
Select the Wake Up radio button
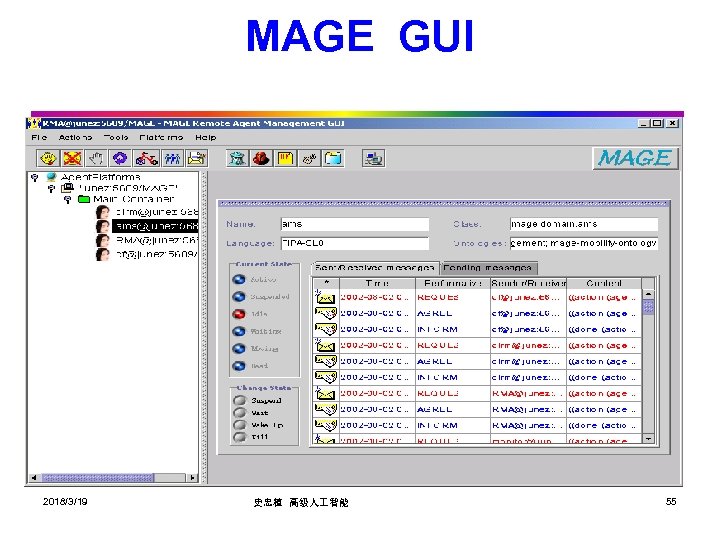click(x=240, y=425)
